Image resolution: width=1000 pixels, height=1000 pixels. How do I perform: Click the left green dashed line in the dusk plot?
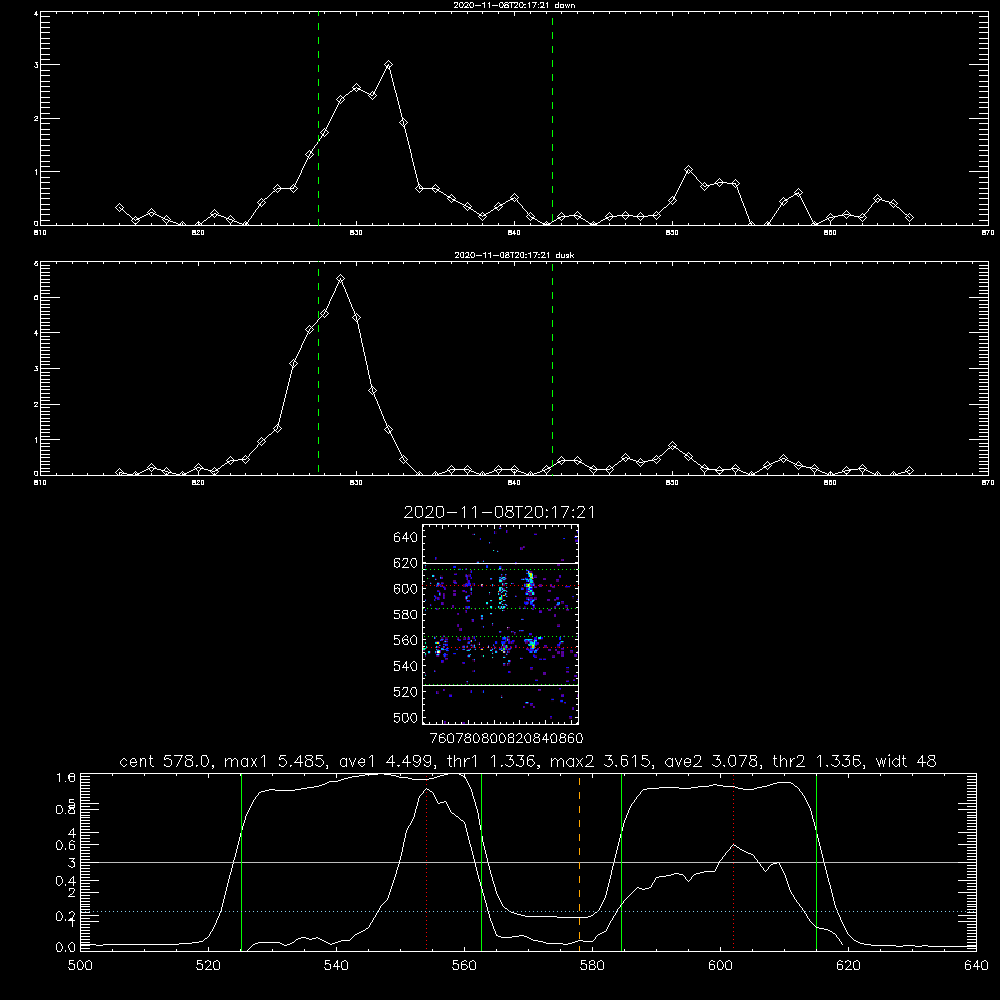point(318,369)
